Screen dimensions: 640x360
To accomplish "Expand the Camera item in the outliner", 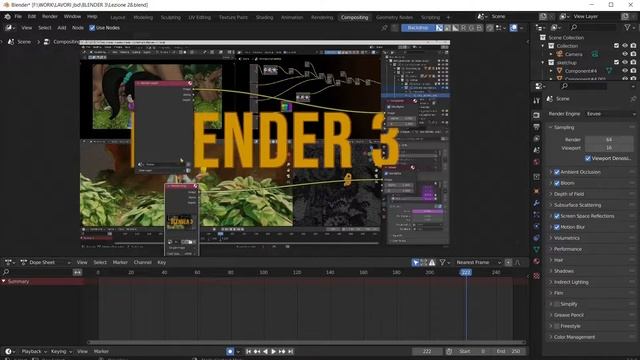I will [551, 54].
